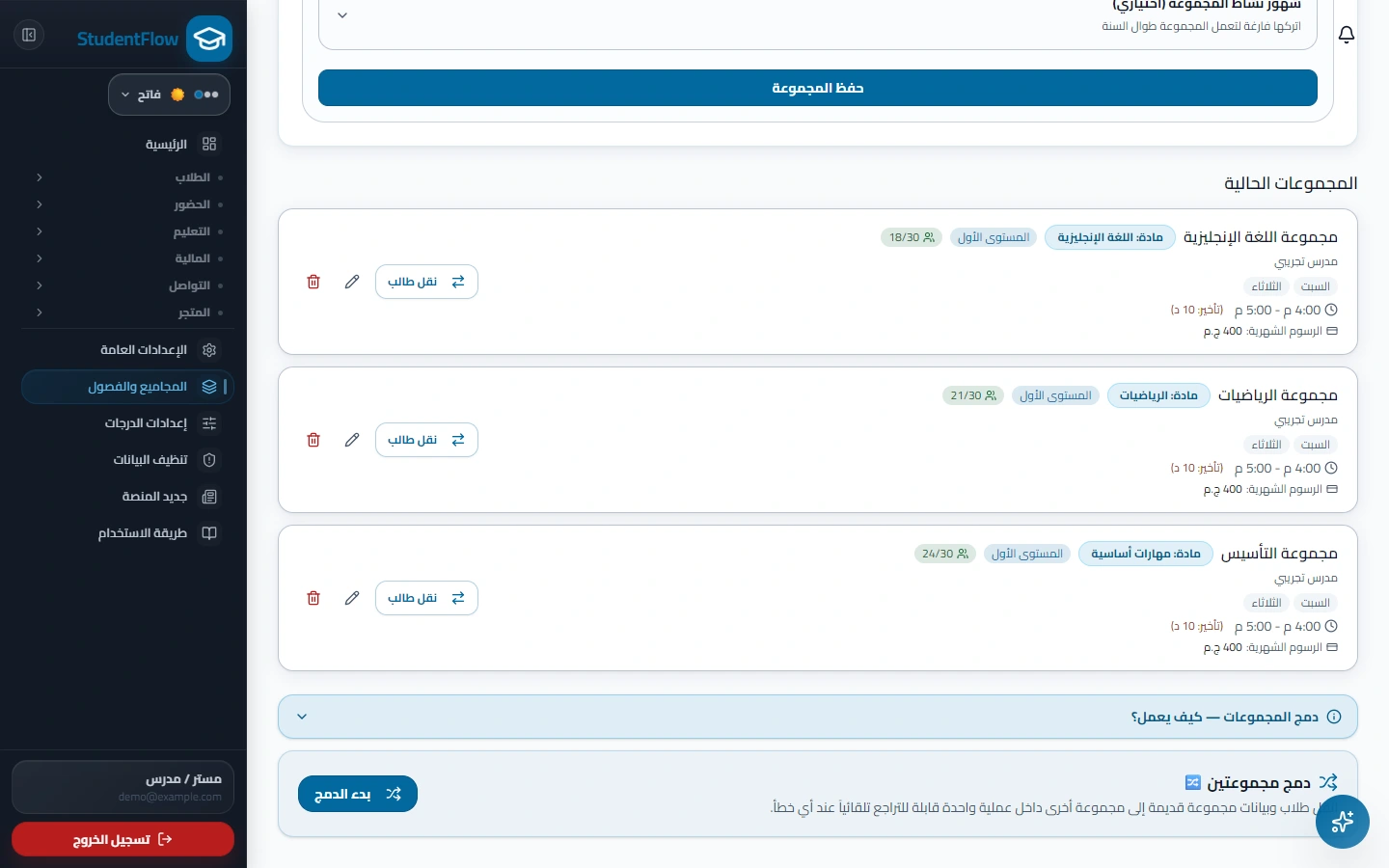Click the بدء الدمج merge button
The width and height of the screenshot is (1389, 868).
point(358,794)
